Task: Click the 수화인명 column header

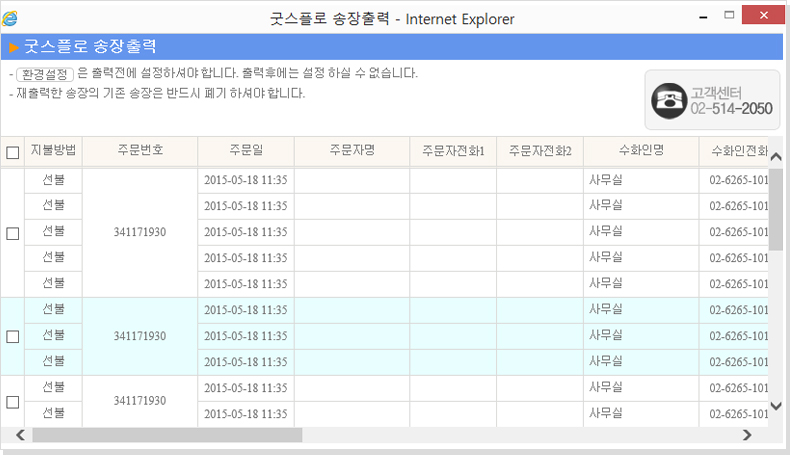Action: (x=641, y=150)
